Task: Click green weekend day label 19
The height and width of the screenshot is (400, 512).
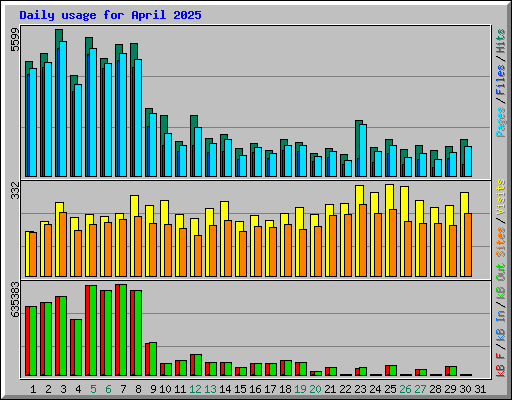Action: tap(300, 389)
